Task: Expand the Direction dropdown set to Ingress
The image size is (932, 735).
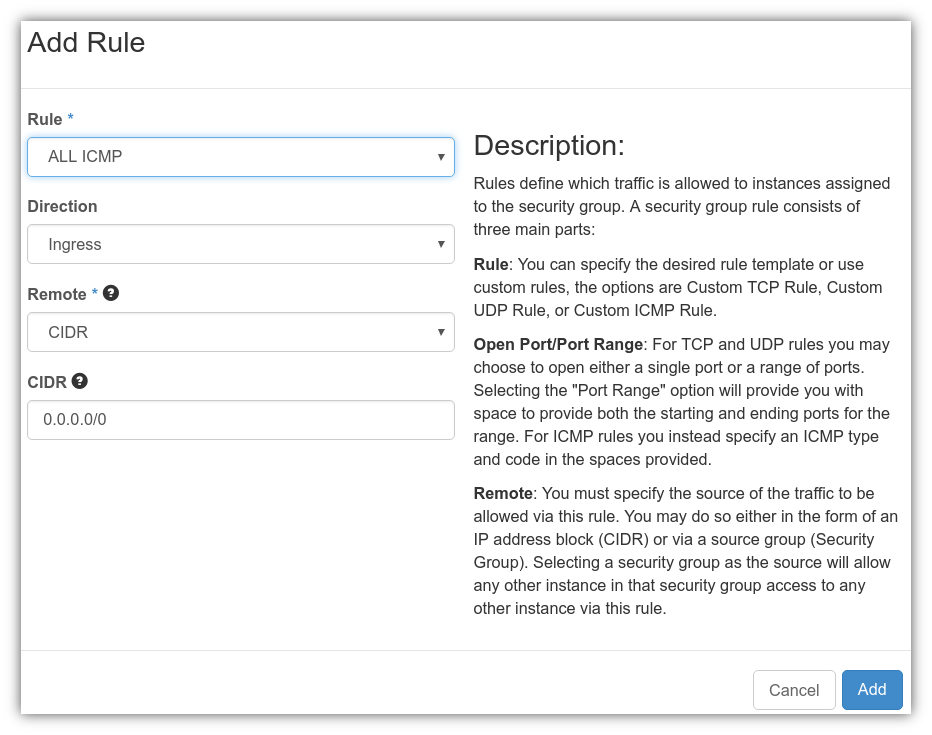Action: coord(240,244)
